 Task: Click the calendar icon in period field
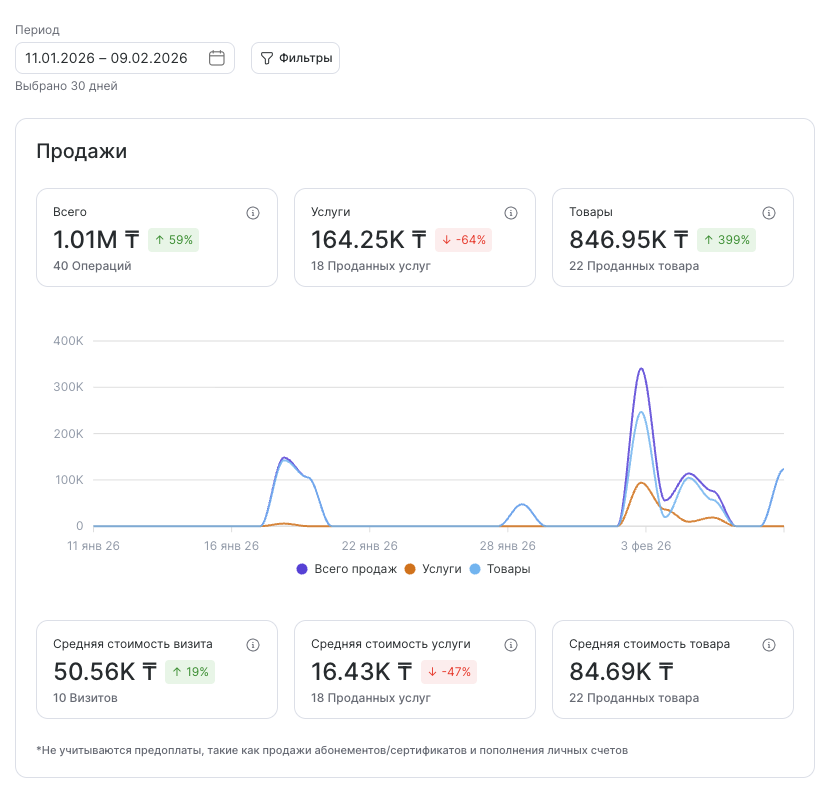pos(216,58)
